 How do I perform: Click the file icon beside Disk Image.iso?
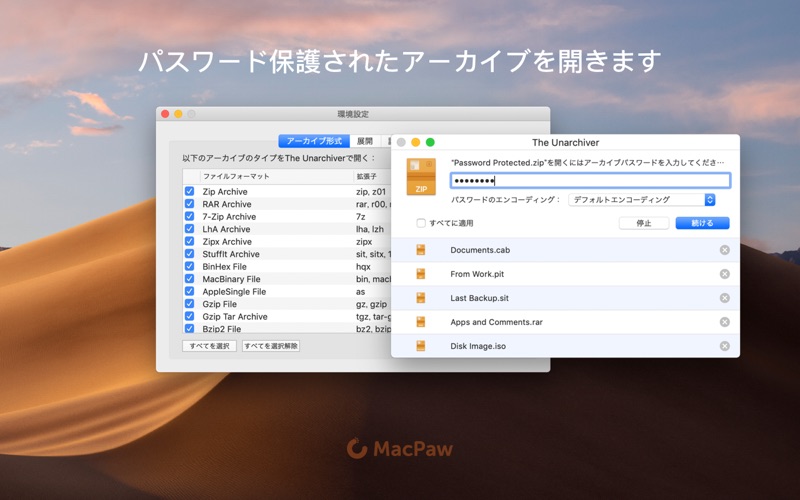(420, 346)
